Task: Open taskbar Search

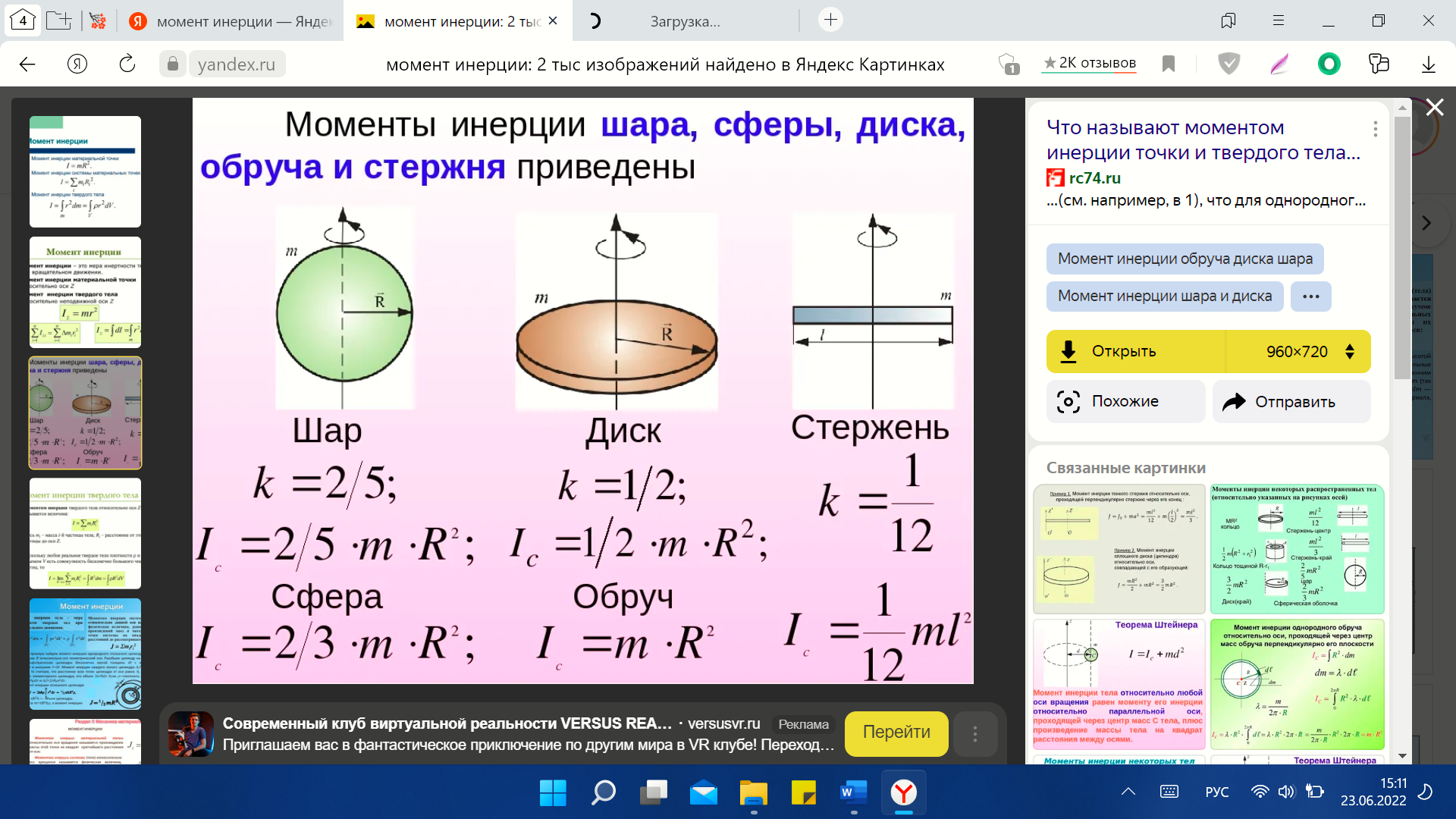Action: tap(603, 792)
